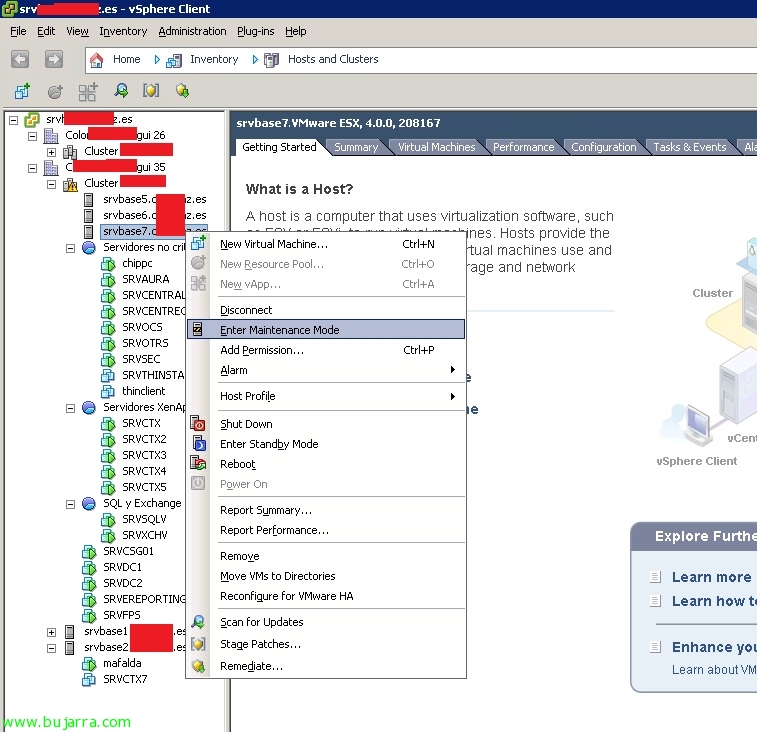Click the Stage Patches toolbar icon
The width and height of the screenshot is (757, 732).
click(151, 90)
